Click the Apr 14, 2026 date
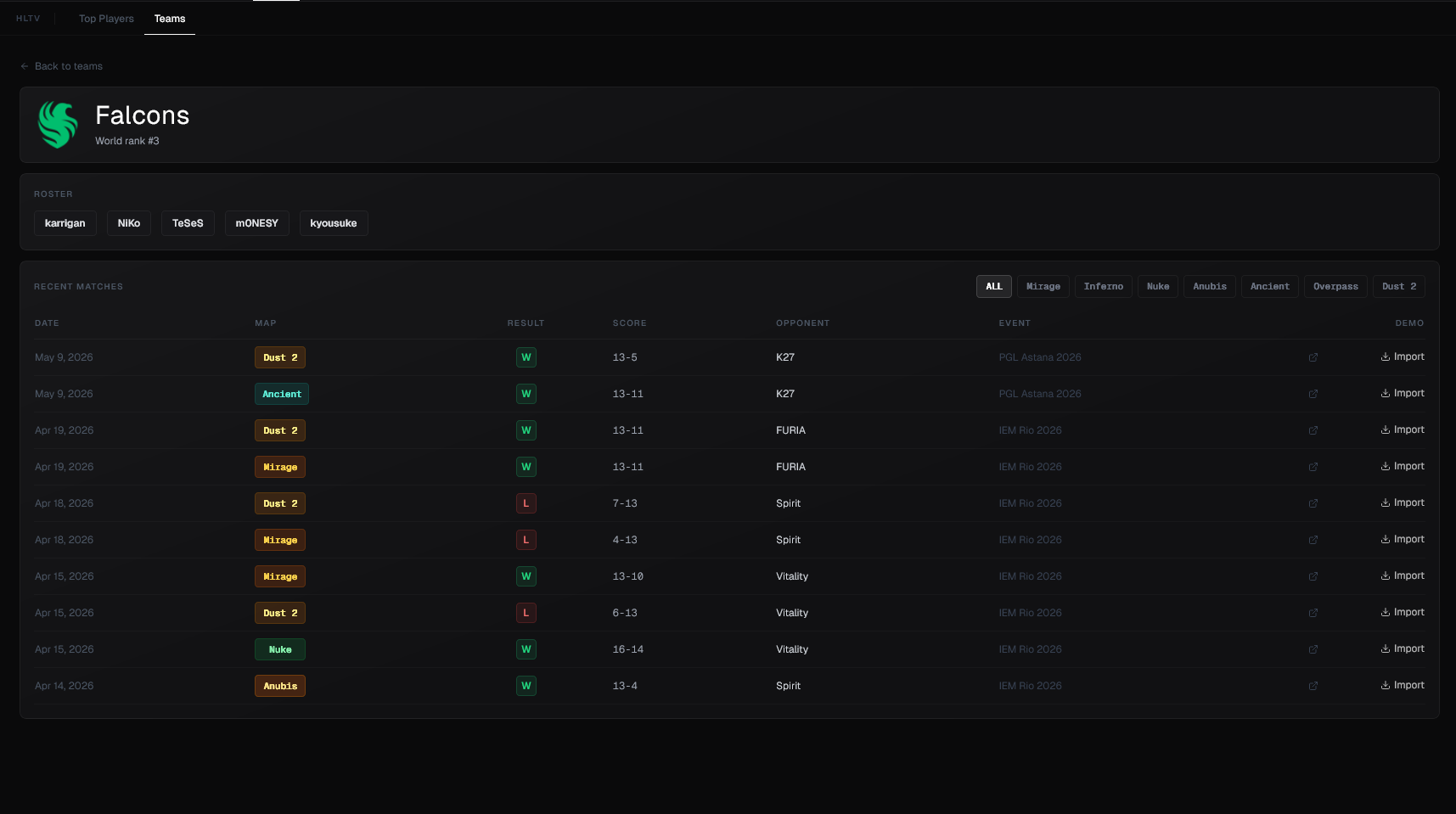Viewport: 1456px width, 814px height. click(x=65, y=686)
